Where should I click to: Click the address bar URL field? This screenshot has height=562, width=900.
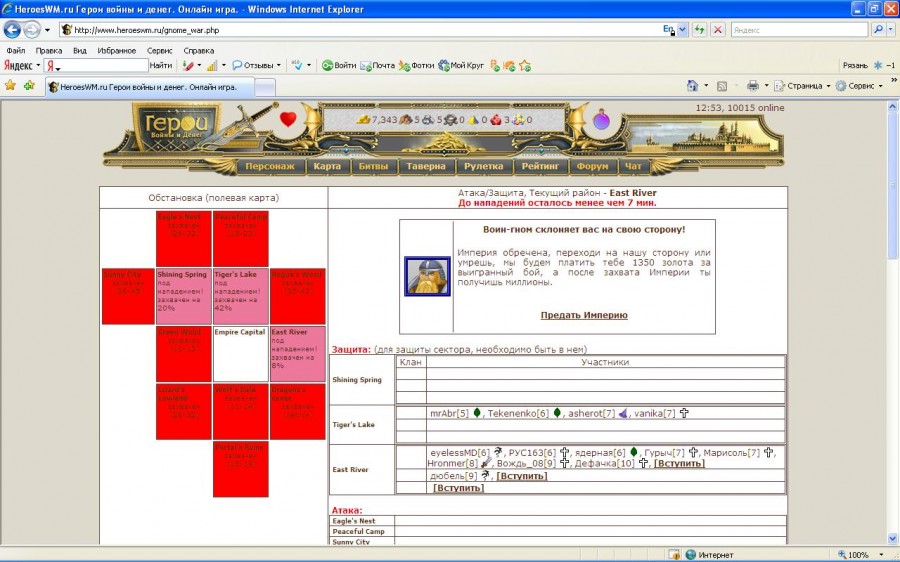(x=367, y=30)
